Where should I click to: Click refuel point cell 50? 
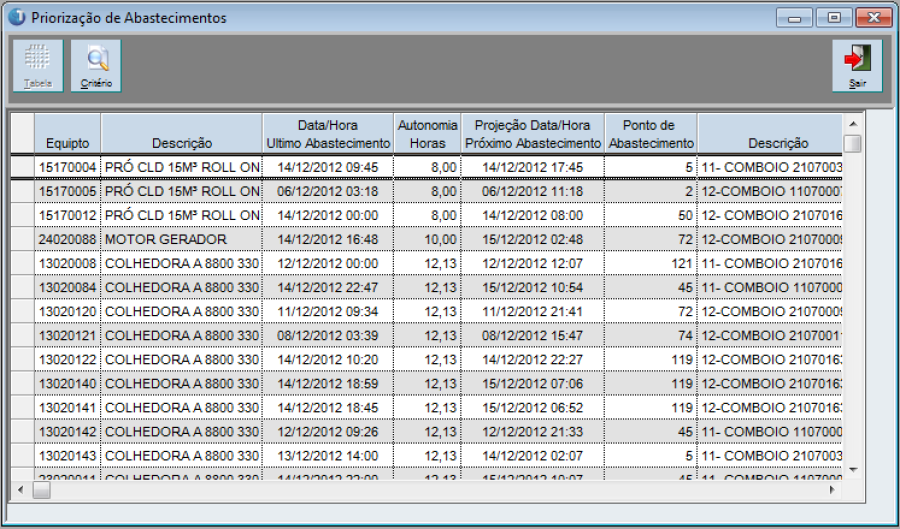point(651,215)
